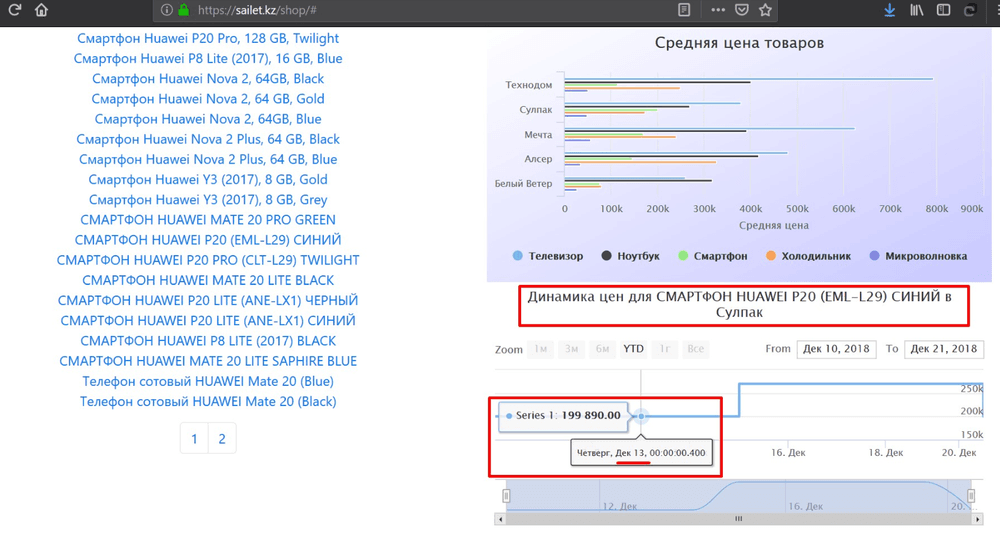Screen dimensions: 1000x533
Task: Open Смартфон Huawei P20 Pro, 128 GB, Twilight
Action: click(208, 38)
